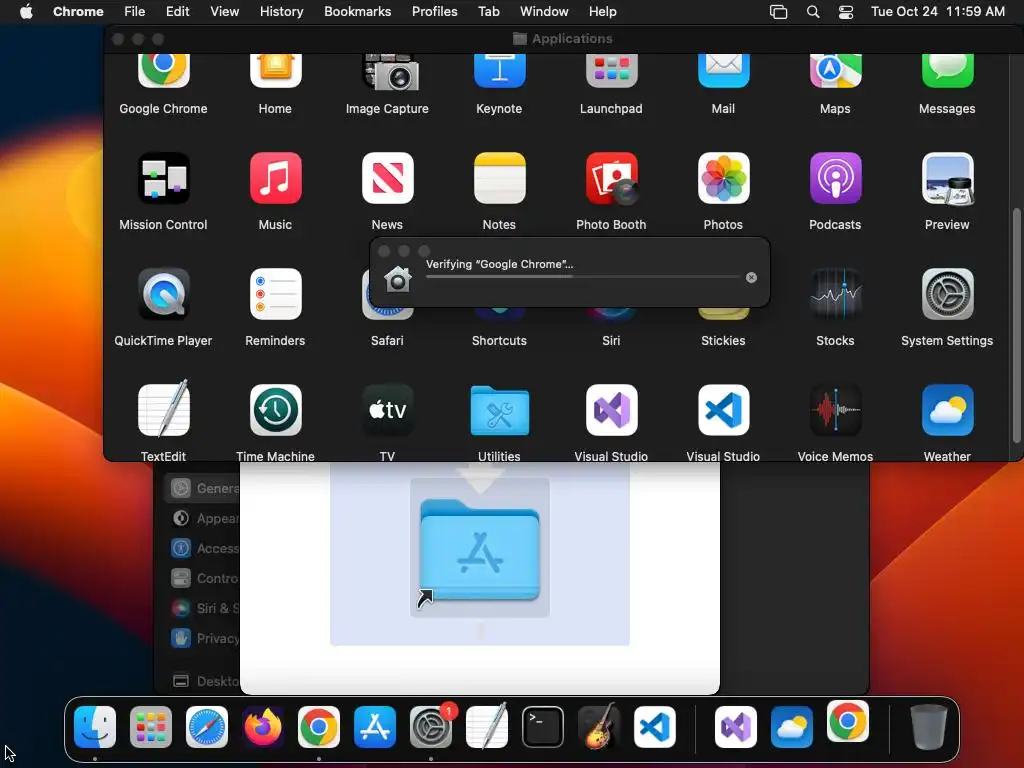Open Photo Booth app
The width and height of the screenshot is (1024, 768).
(x=611, y=178)
